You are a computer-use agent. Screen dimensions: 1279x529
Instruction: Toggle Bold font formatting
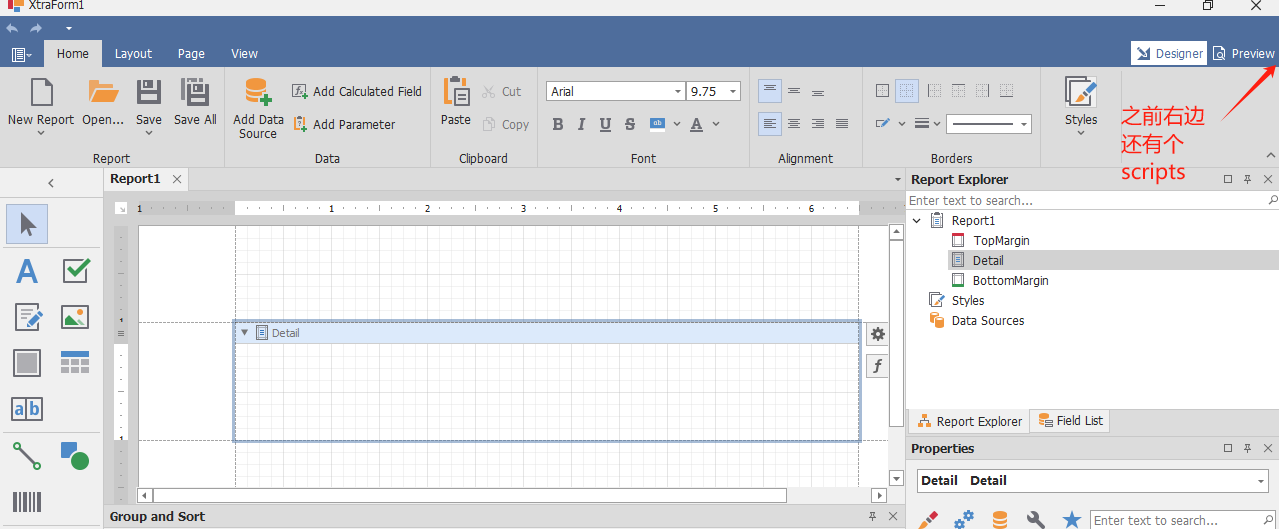pyautogui.click(x=557, y=124)
